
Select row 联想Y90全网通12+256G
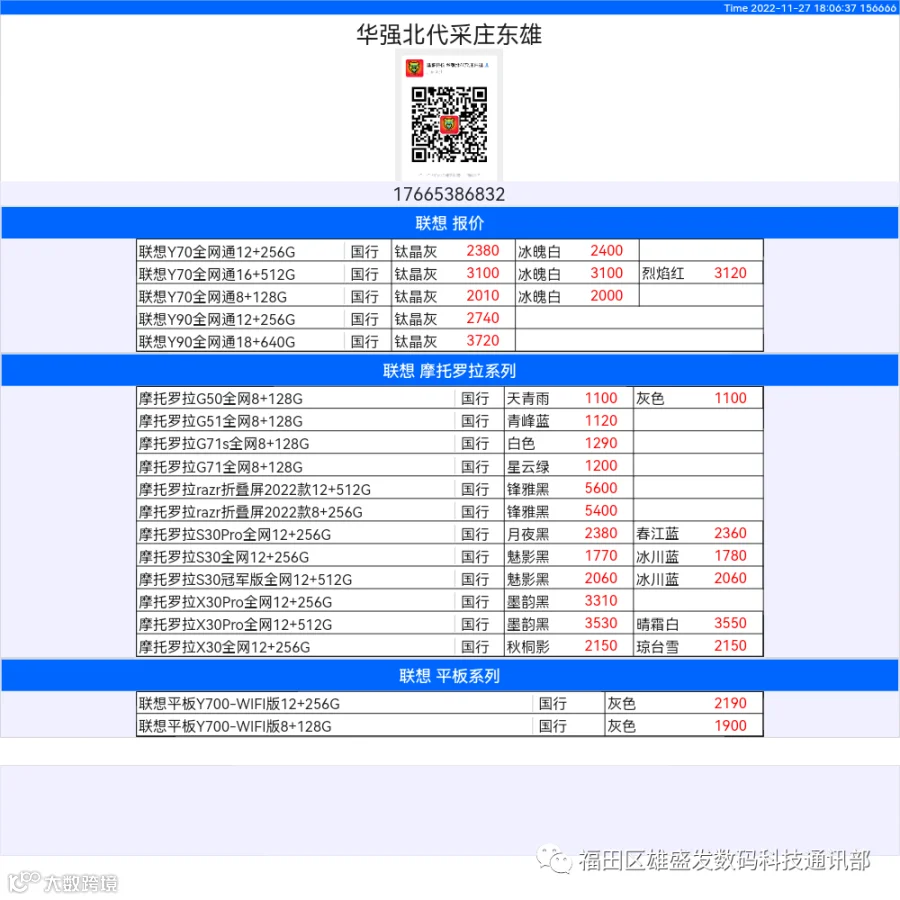pos(449,318)
